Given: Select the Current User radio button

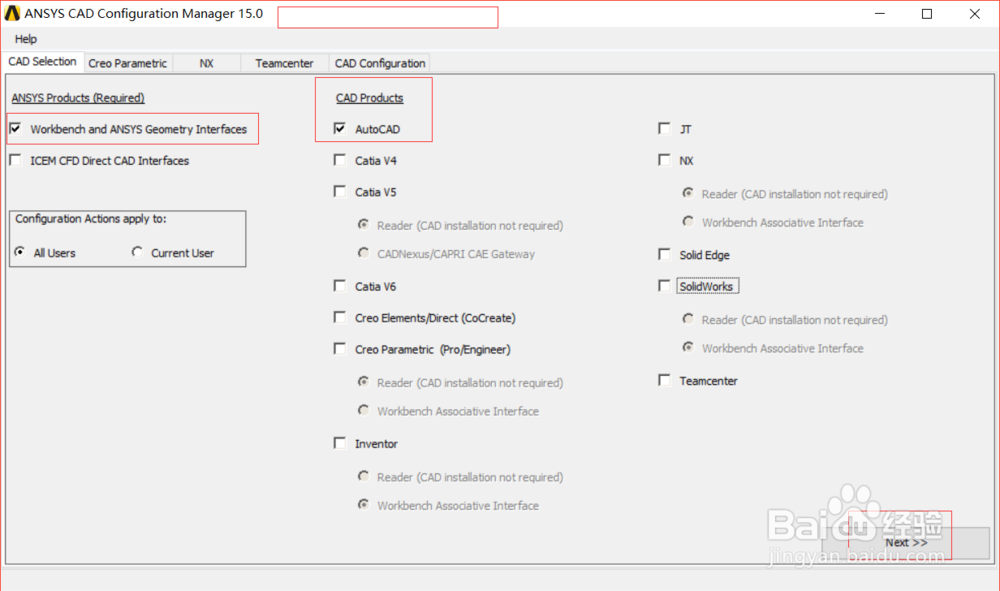Looking at the screenshot, I should click(x=137, y=252).
